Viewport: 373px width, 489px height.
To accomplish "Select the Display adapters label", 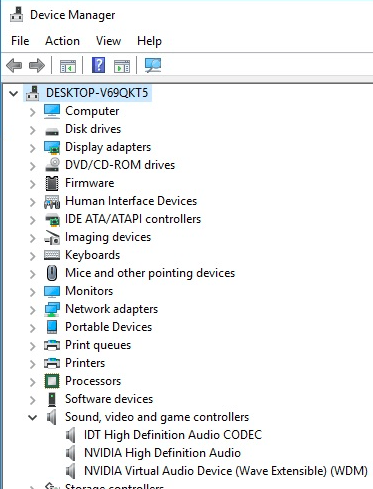I will coord(108,147).
